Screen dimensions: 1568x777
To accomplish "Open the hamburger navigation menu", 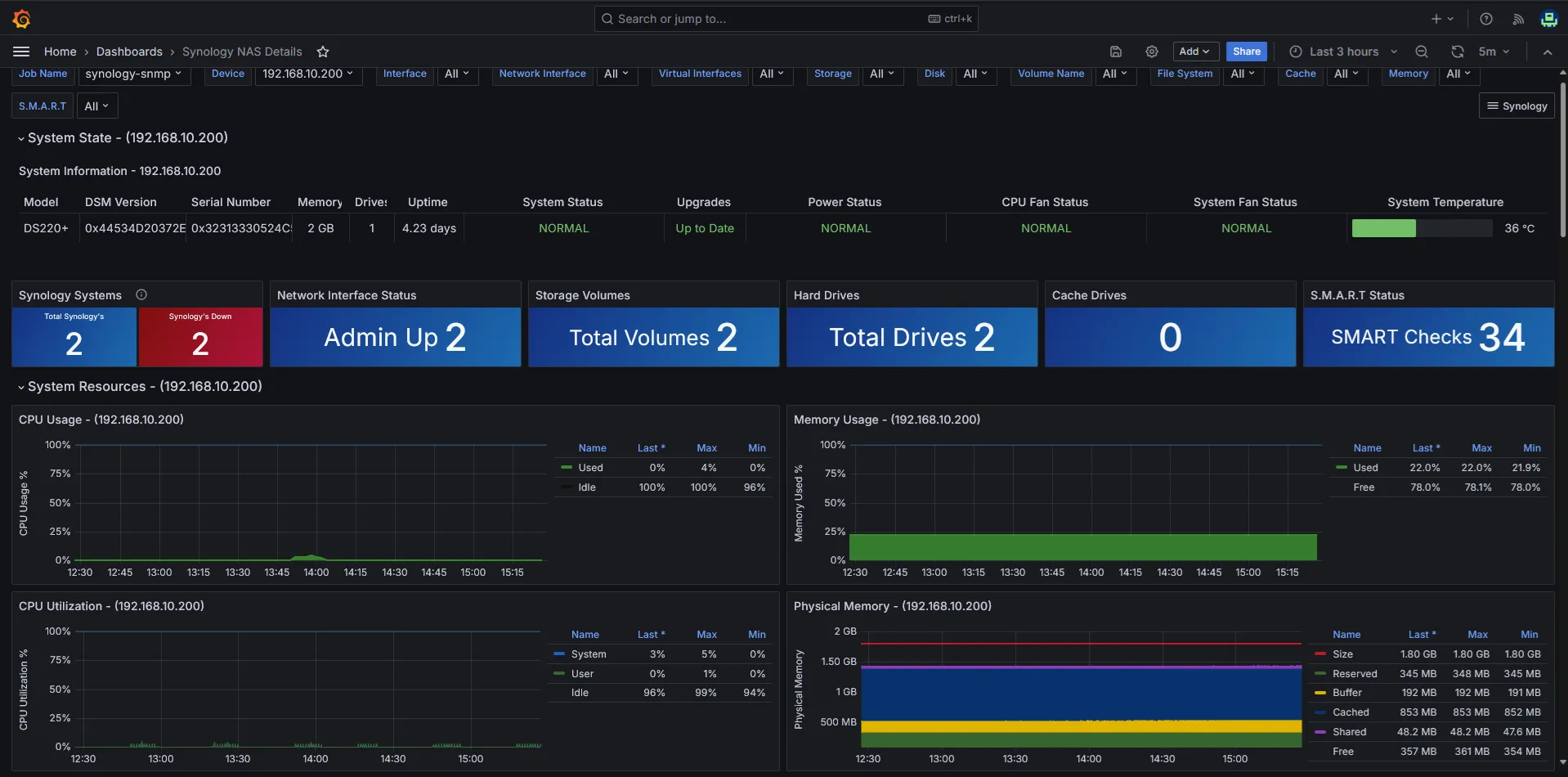I will tap(21, 52).
